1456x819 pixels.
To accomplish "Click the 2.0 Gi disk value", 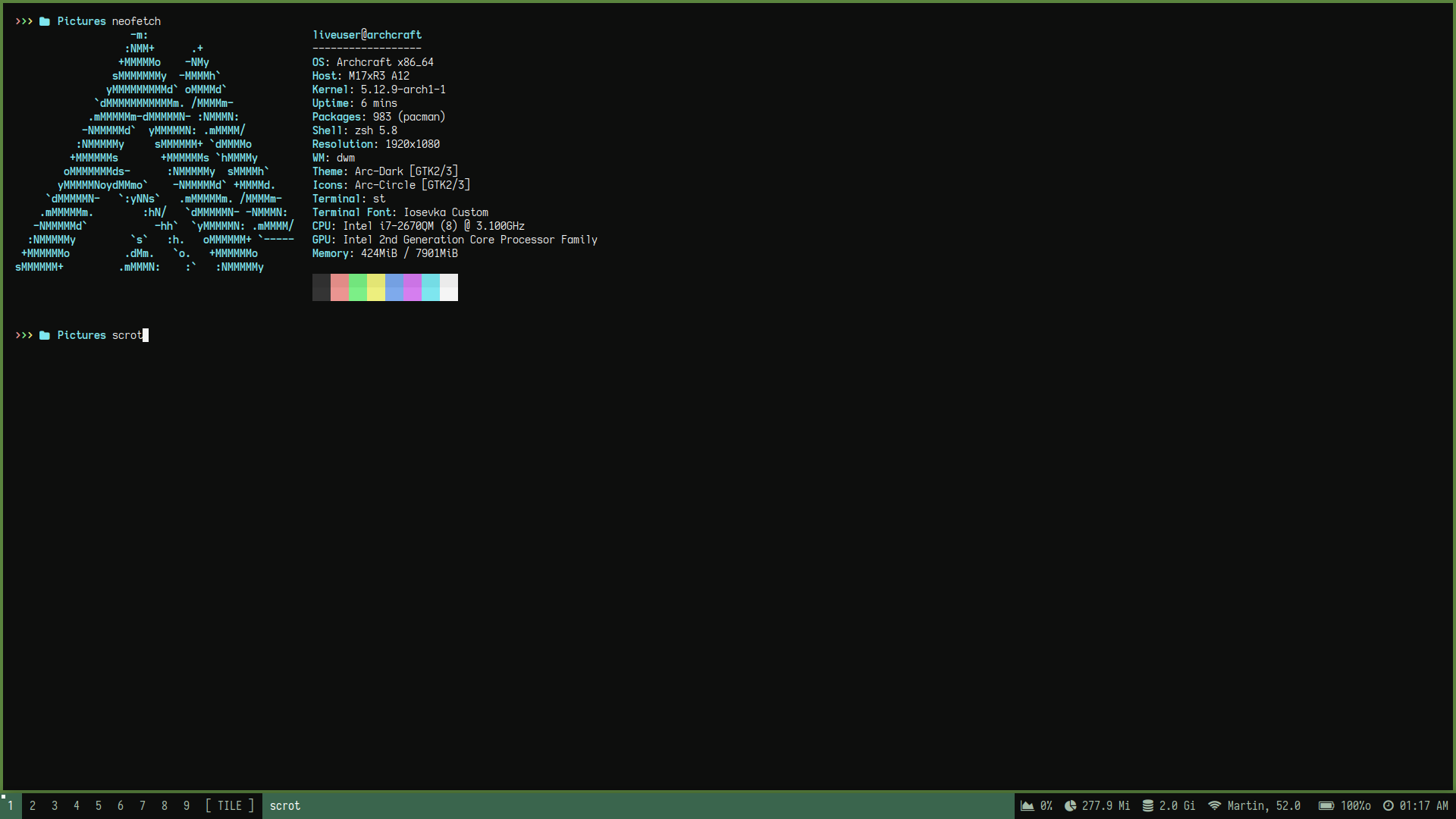I will [x=1178, y=805].
